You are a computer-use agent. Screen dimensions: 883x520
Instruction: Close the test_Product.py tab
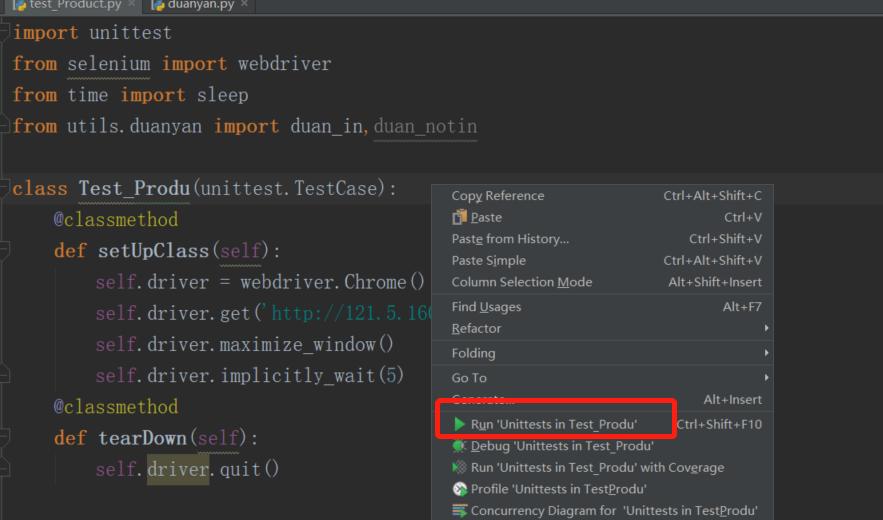(131, 4)
